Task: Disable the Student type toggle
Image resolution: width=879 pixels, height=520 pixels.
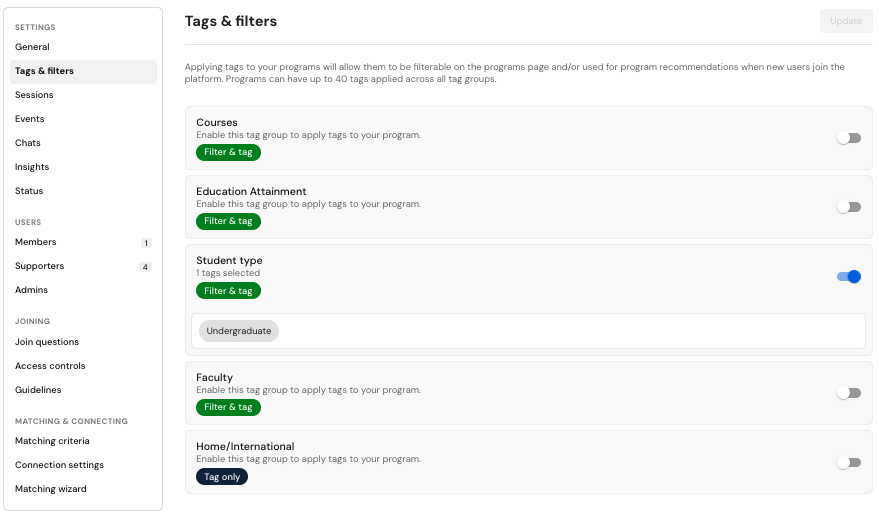Action: [849, 276]
